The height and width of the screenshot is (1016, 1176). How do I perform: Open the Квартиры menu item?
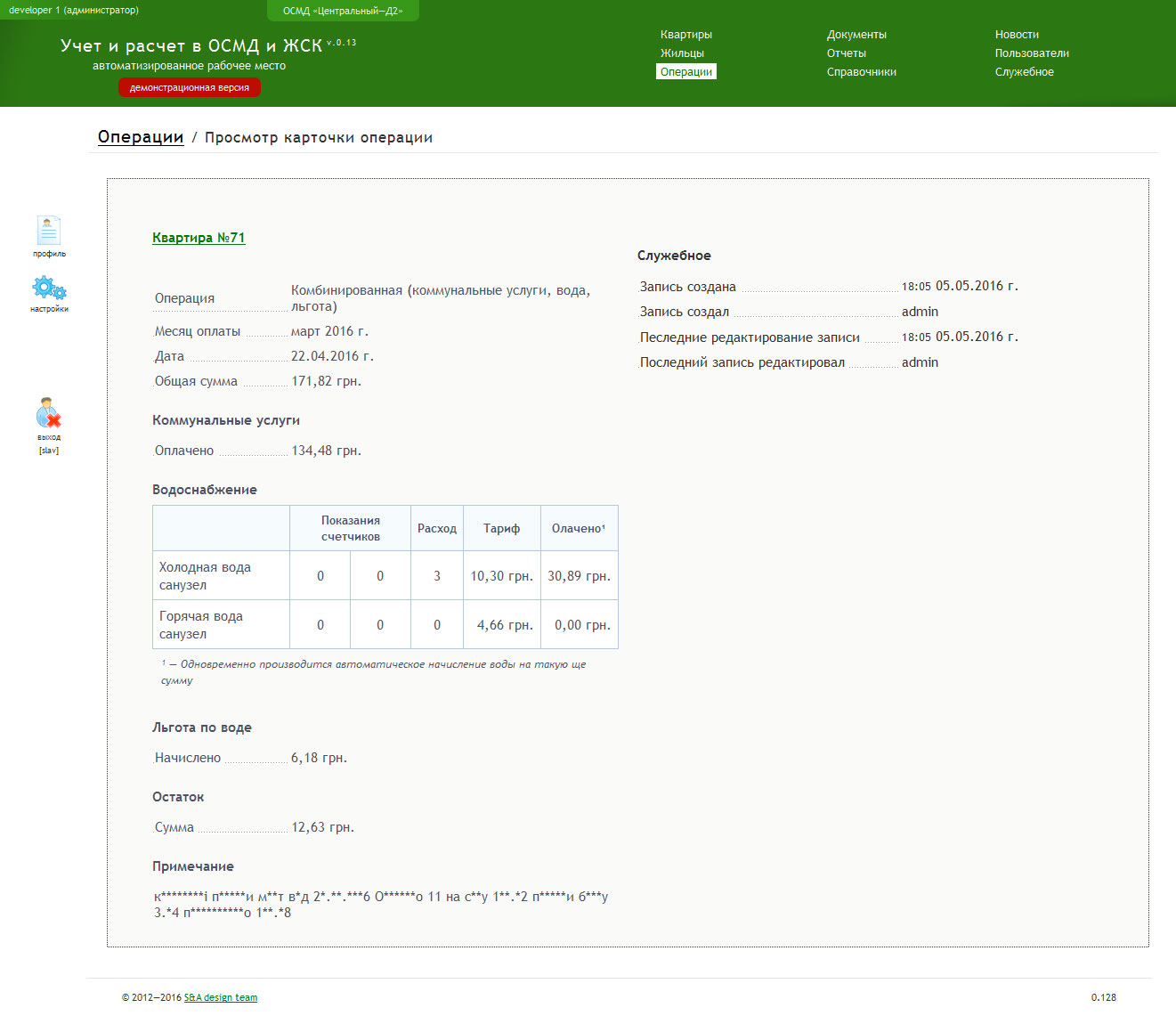(685, 35)
